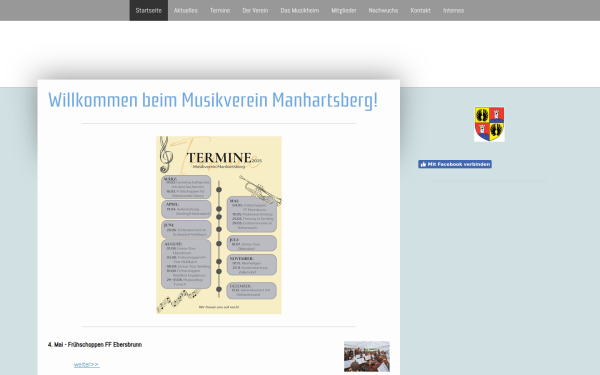Screen dimensions: 600x375
Task: Go to Kontakt page
Action: coord(421,10)
